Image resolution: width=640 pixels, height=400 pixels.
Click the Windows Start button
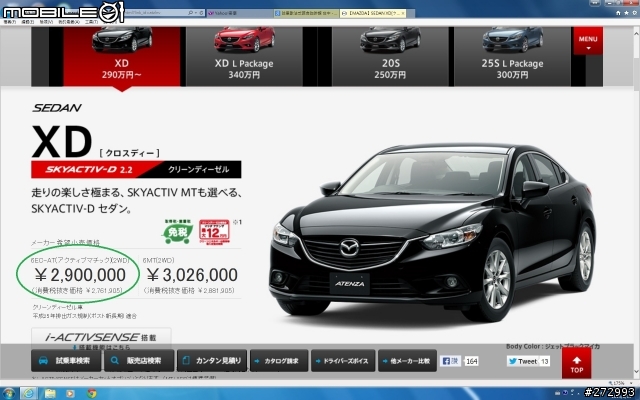(8, 393)
